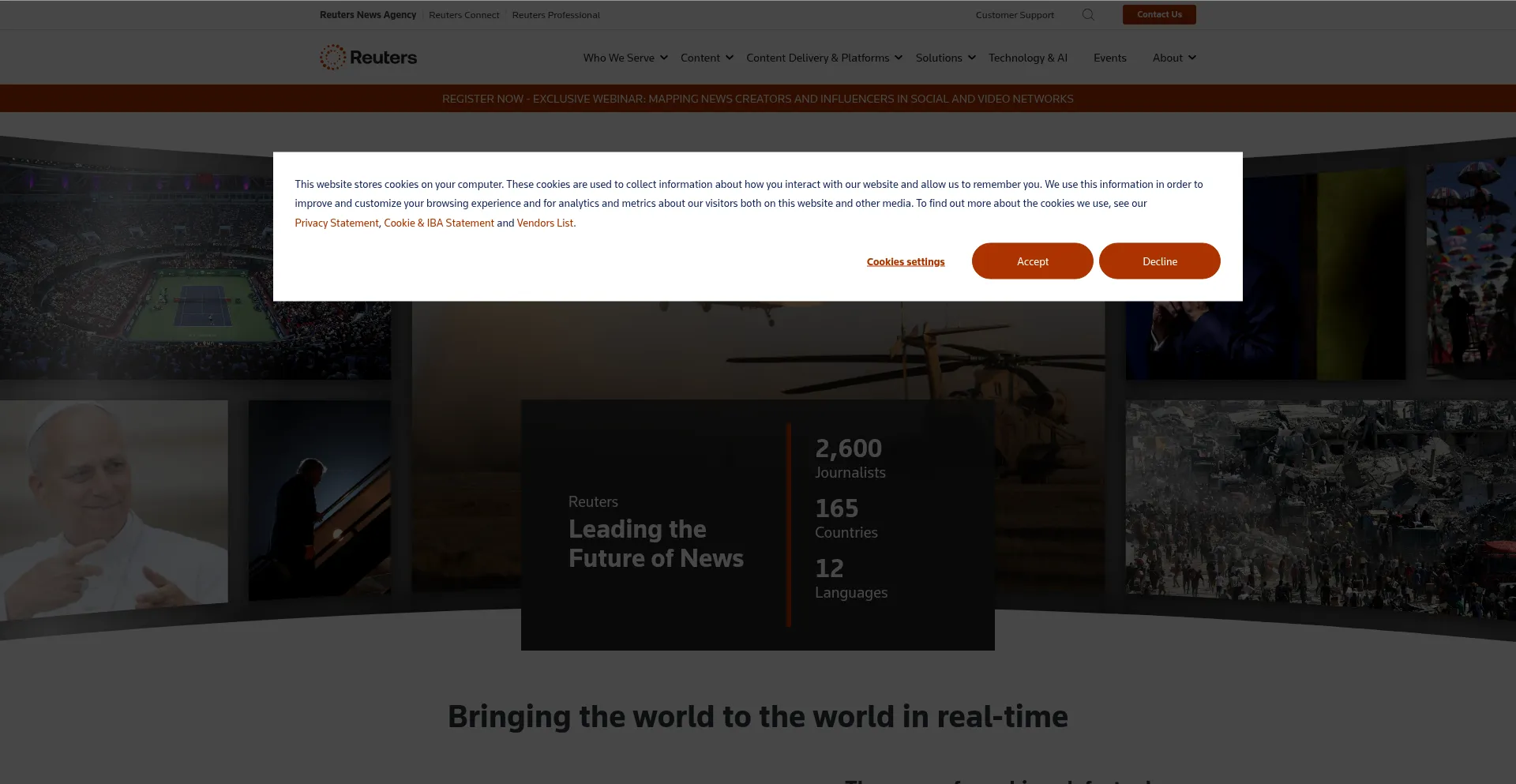The height and width of the screenshot is (784, 1516).
Task: Open the Events menu item
Action: (x=1110, y=58)
